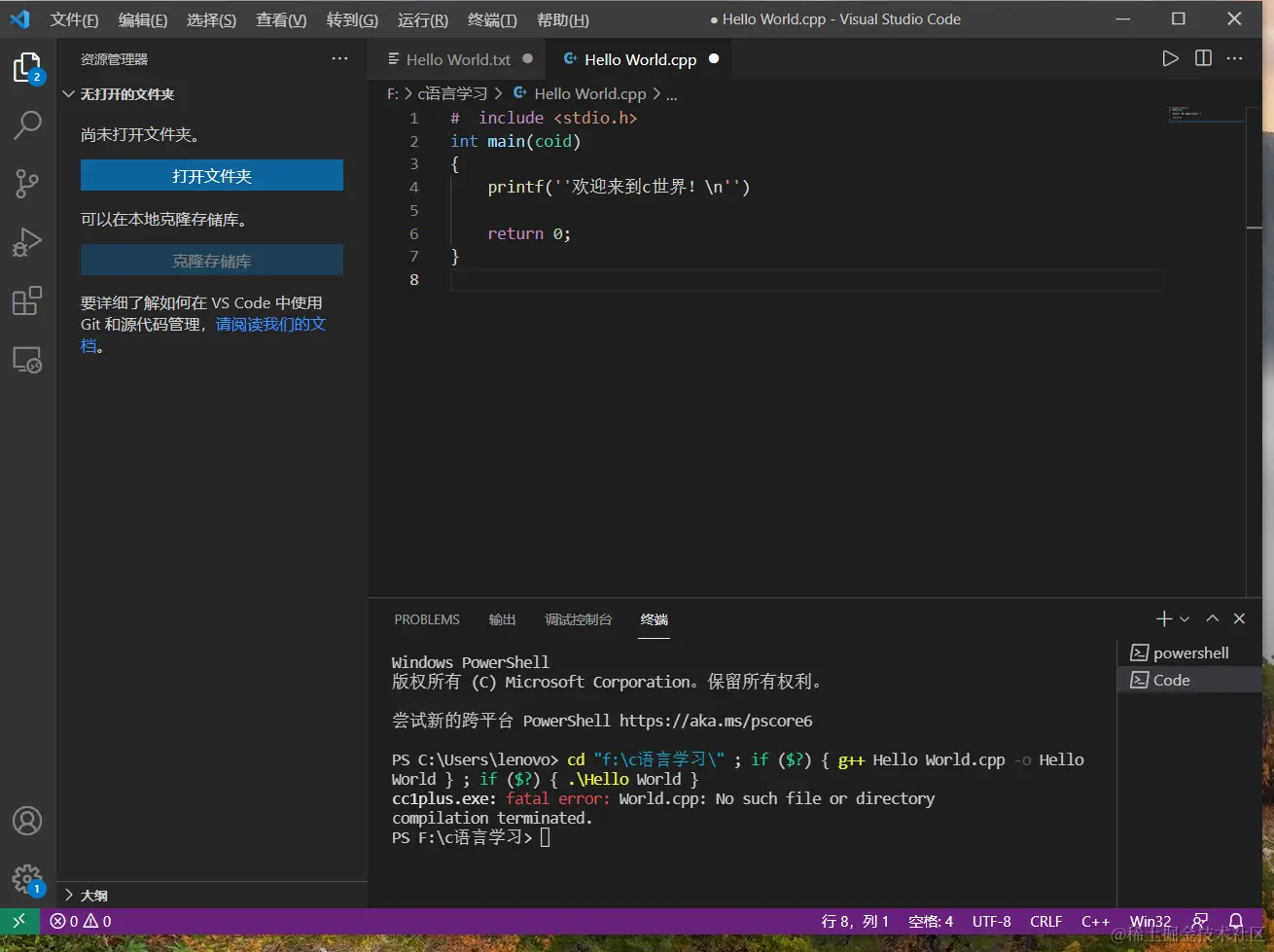1274x952 pixels.
Task: Select the Code terminal instance
Action: [1190, 680]
